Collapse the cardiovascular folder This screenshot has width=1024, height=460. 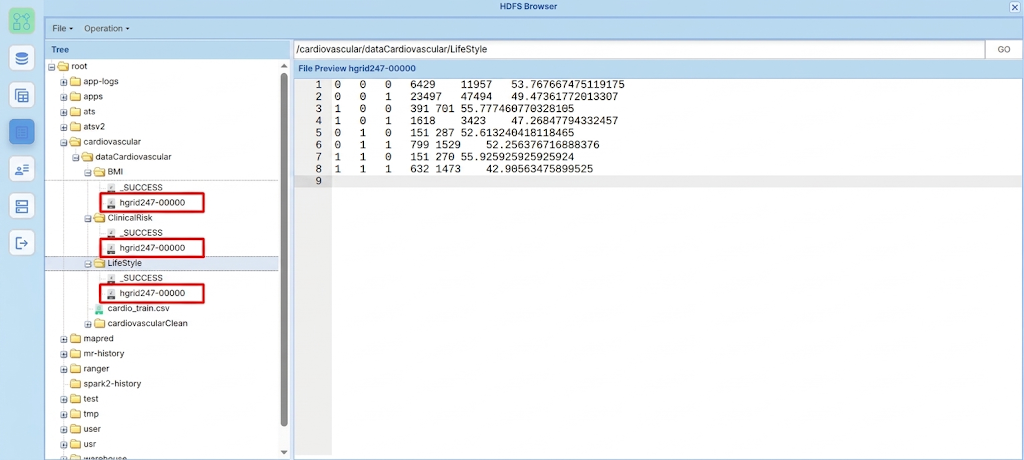(64, 142)
